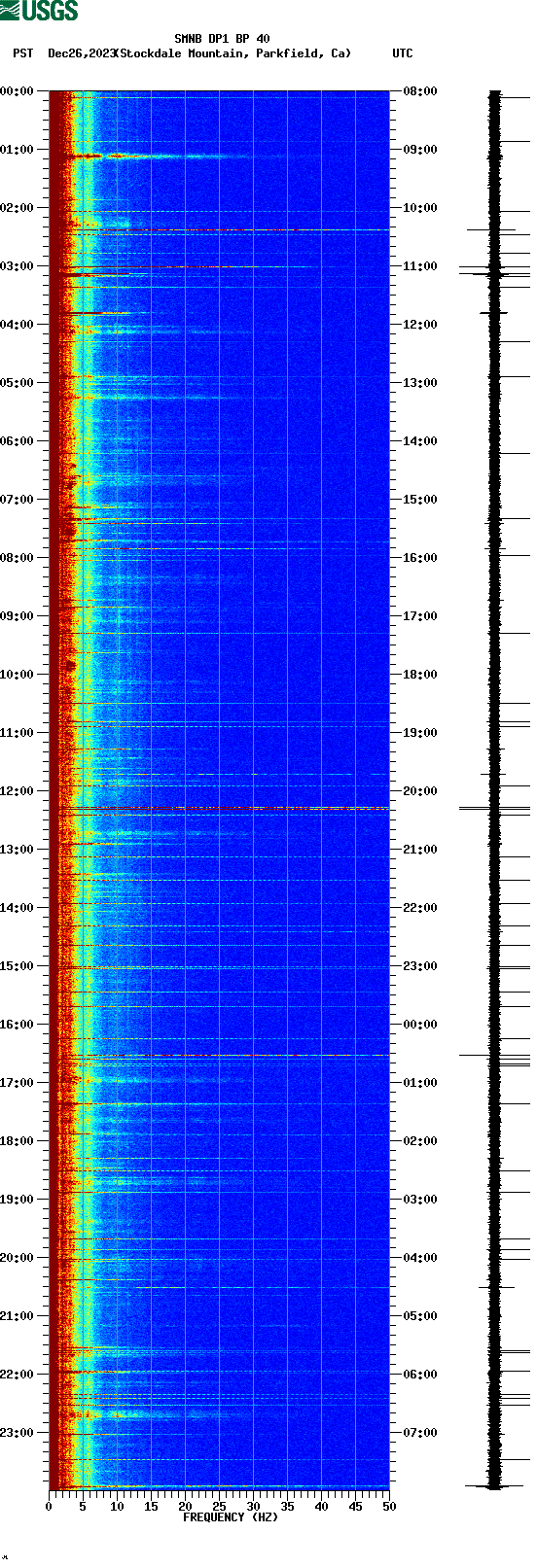Screen dimensions: 537x1568
Task: Click the 14:00 UTC time label
Action: (420, 441)
